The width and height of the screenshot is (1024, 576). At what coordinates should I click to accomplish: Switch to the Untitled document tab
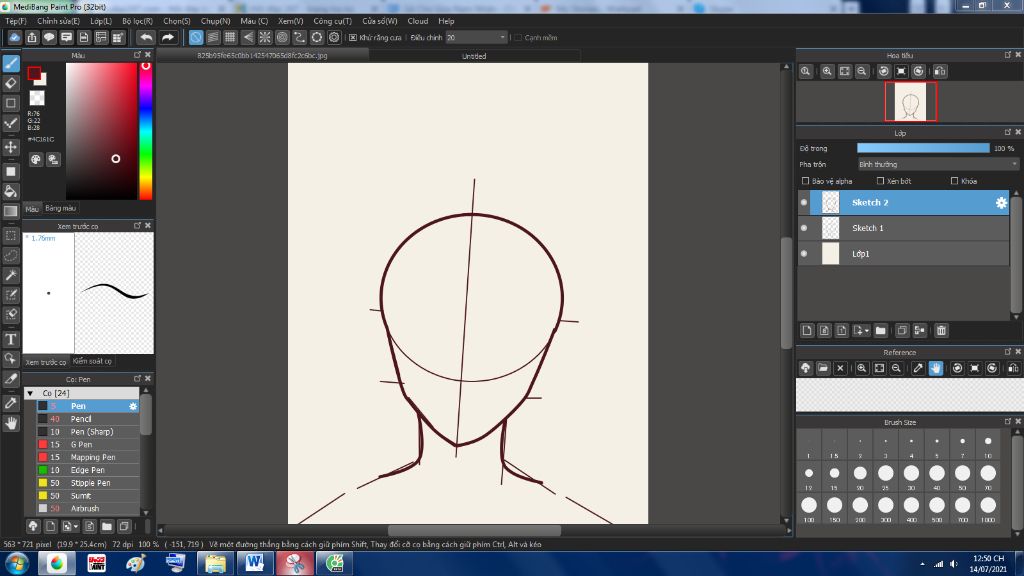point(474,56)
